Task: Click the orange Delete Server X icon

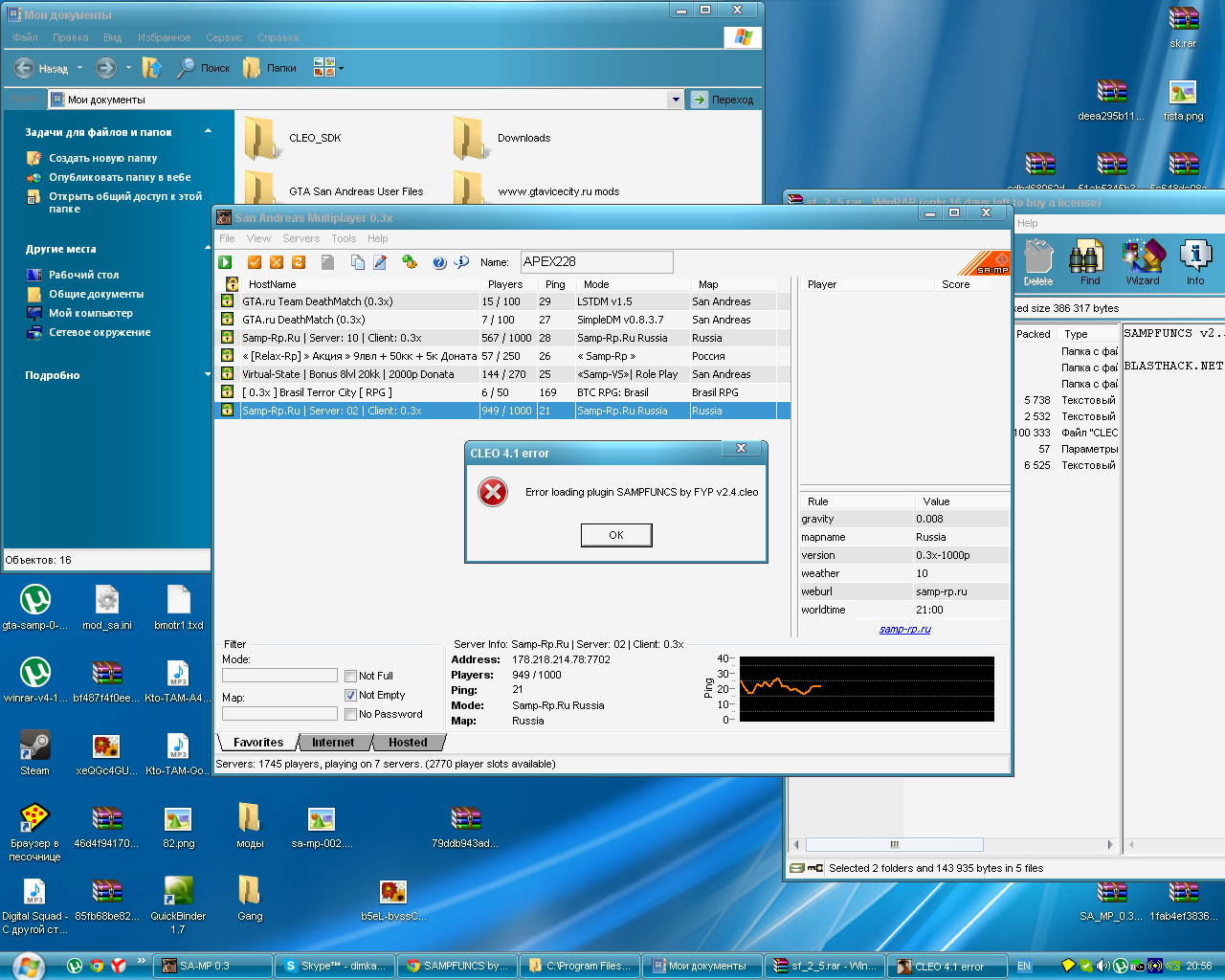Action: 277,262
